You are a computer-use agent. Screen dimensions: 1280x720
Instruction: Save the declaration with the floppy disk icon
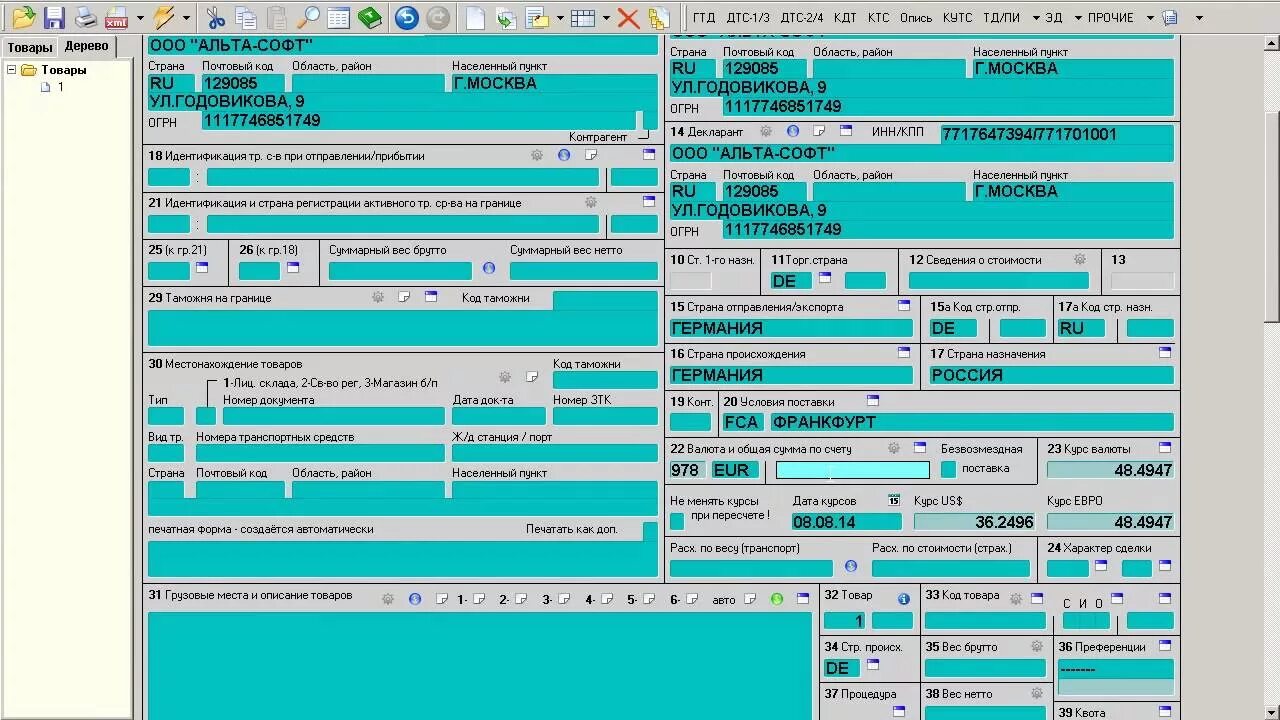pyautogui.click(x=54, y=17)
